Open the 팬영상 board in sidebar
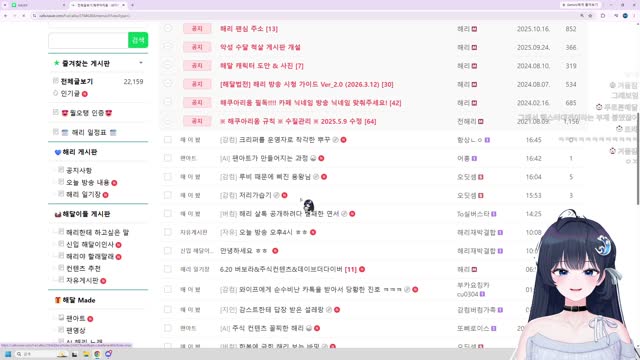 tap(76, 330)
